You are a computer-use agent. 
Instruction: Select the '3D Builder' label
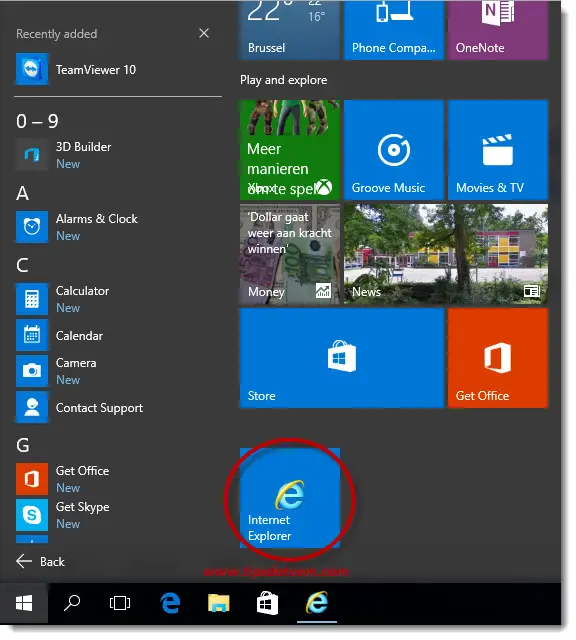[x=83, y=147]
